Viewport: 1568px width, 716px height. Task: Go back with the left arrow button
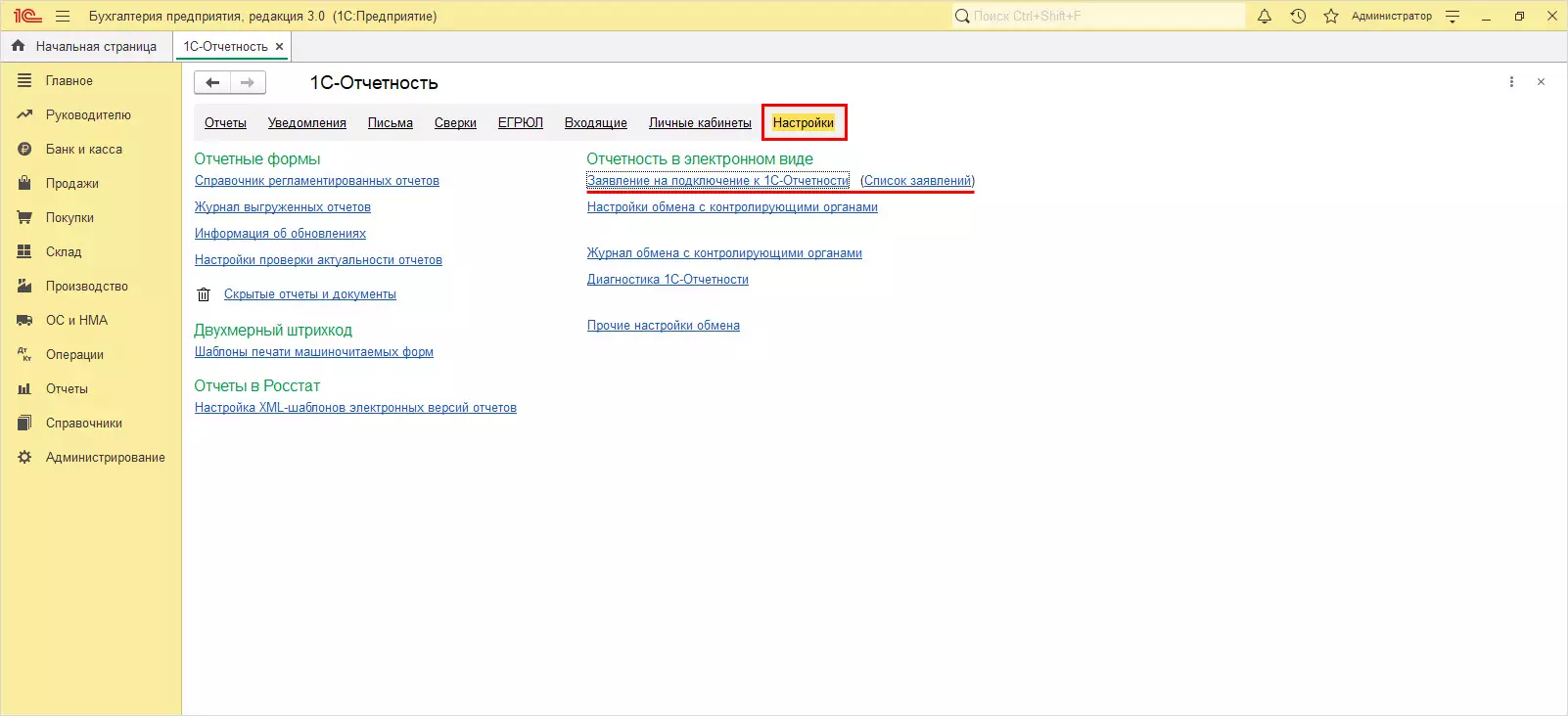(x=212, y=83)
